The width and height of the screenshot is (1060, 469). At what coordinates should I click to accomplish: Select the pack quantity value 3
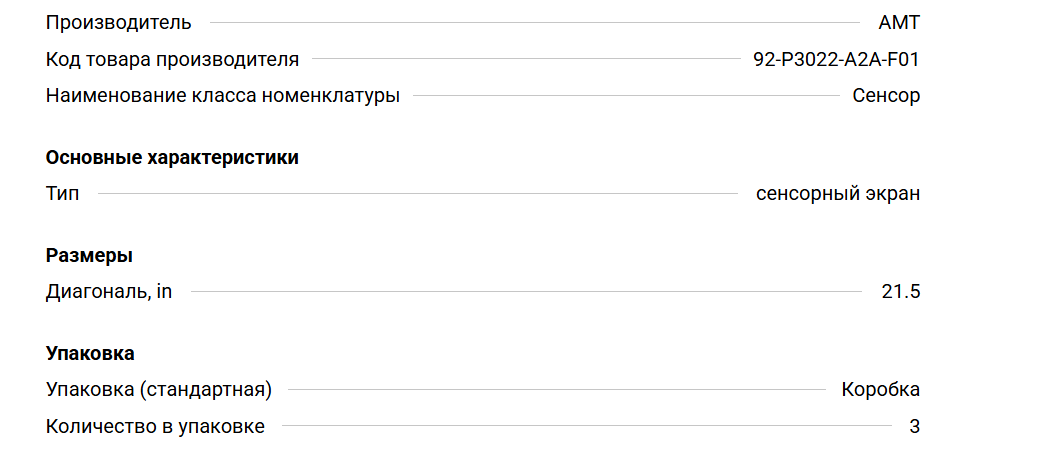914,427
